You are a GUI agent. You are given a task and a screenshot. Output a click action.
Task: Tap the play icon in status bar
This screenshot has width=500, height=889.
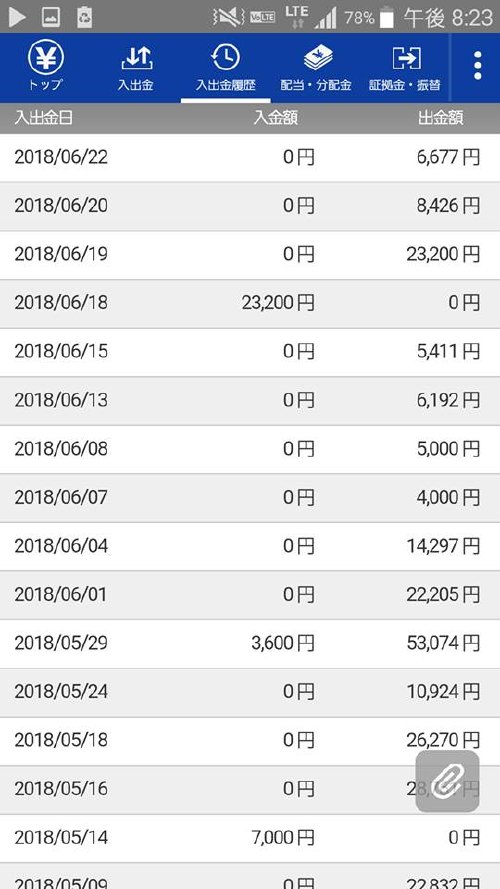pyautogui.click(x=18, y=18)
